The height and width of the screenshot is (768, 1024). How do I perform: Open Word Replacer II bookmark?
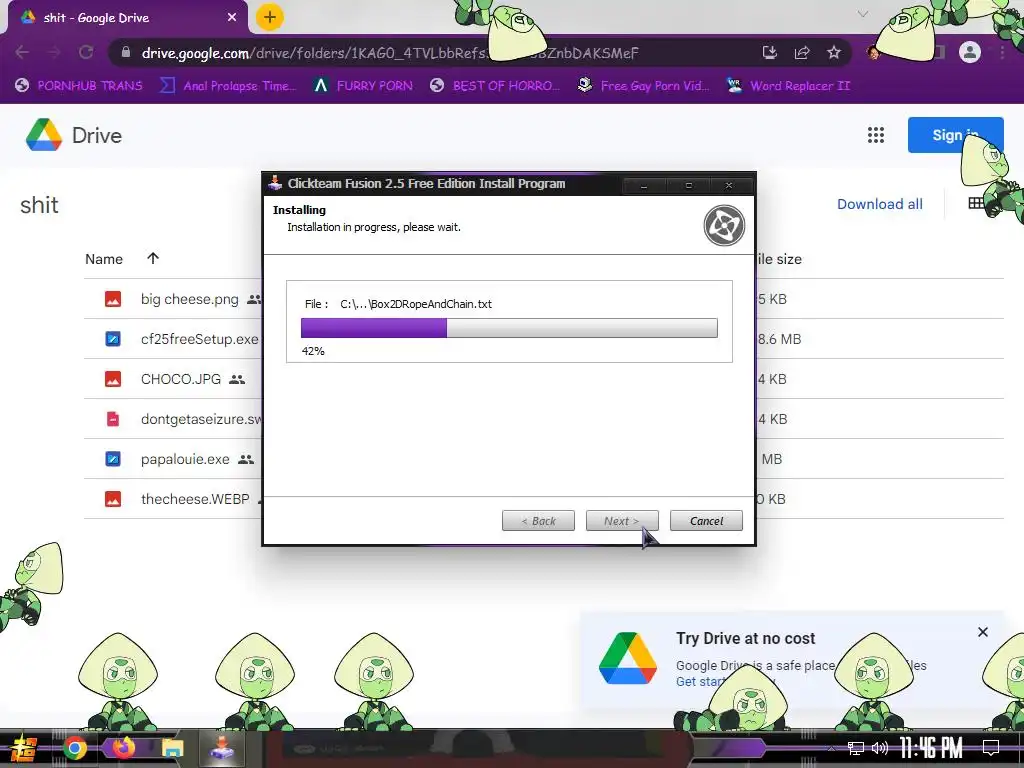coord(789,86)
